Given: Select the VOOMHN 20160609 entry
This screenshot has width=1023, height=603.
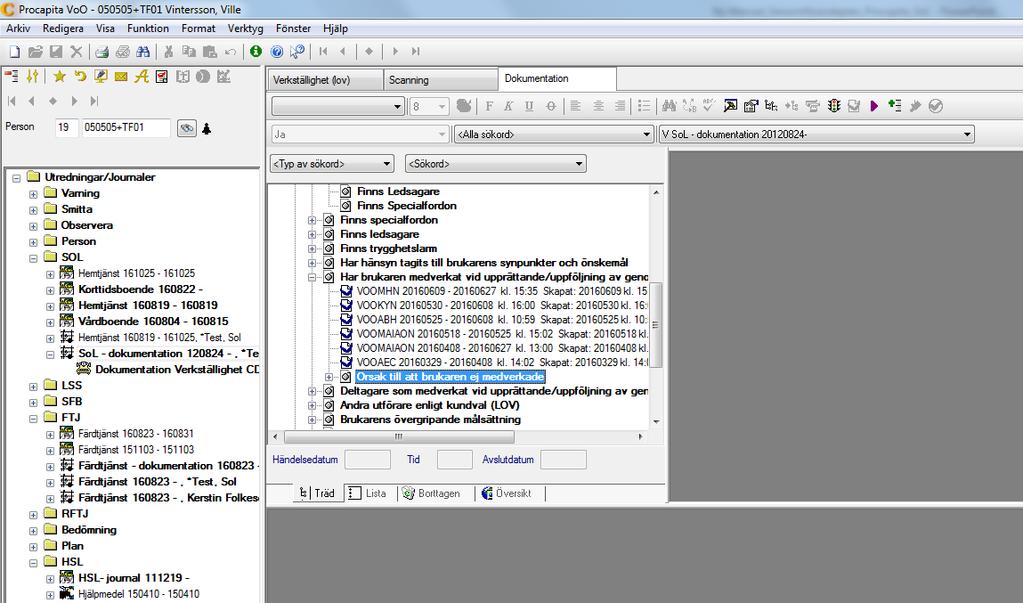Looking at the screenshot, I should click(501, 291).
